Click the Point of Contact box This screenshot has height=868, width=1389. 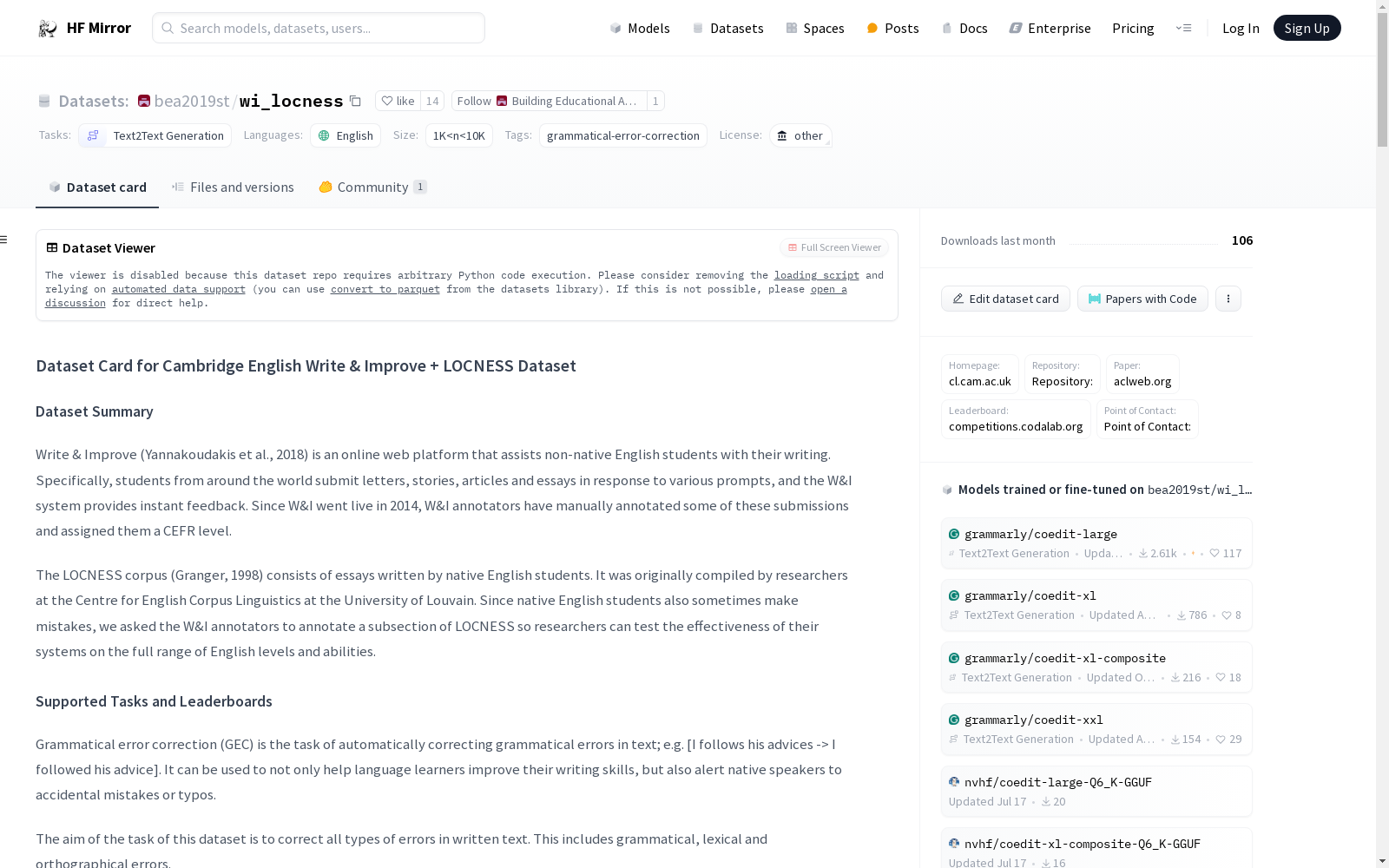(1148, 419)
